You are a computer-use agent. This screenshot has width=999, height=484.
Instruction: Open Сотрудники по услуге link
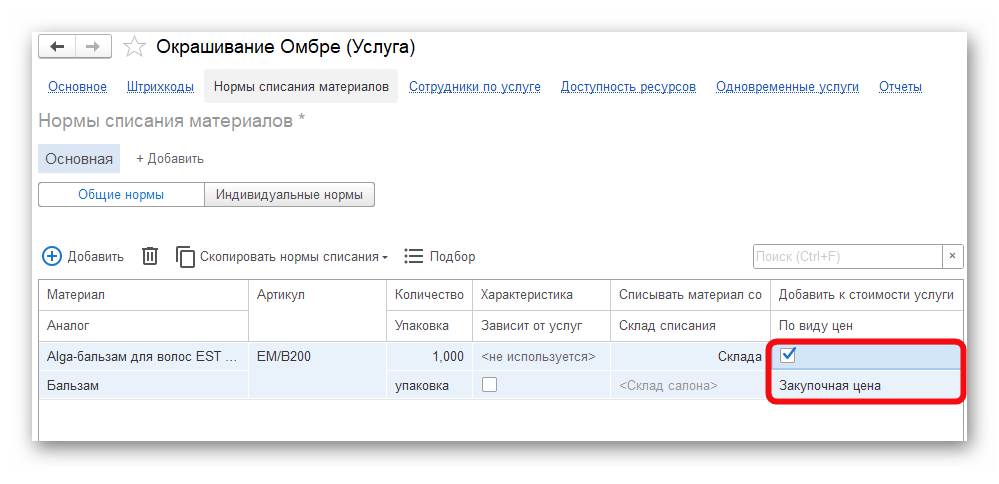tap(475, 87)
